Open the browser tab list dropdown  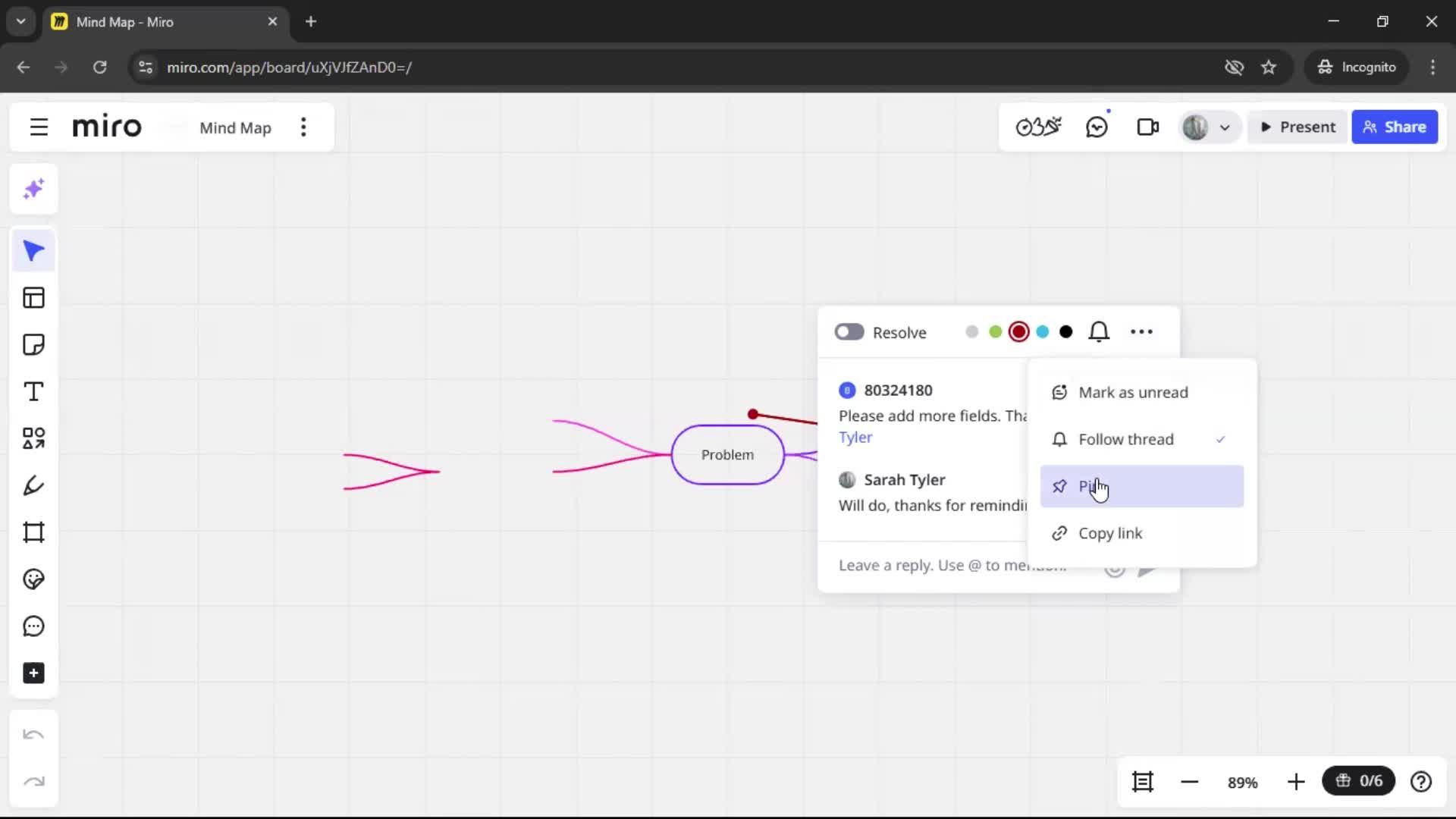tap(21, 21)
